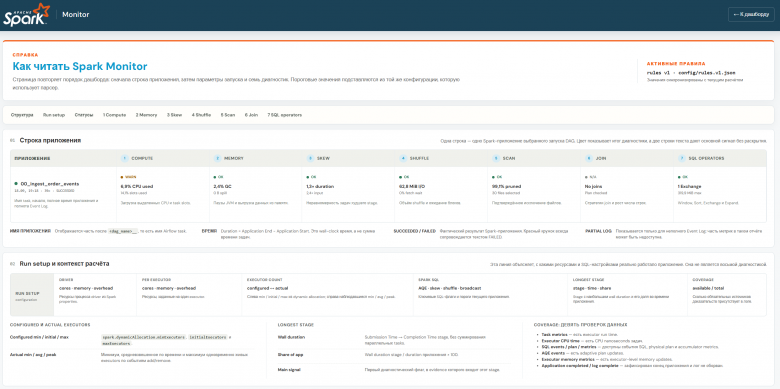Image resolution: width=780 pixels, height=389 pixels.
Task: Click the 'duration' skew value
Action: pyautogui.click(x=320, y=187)
